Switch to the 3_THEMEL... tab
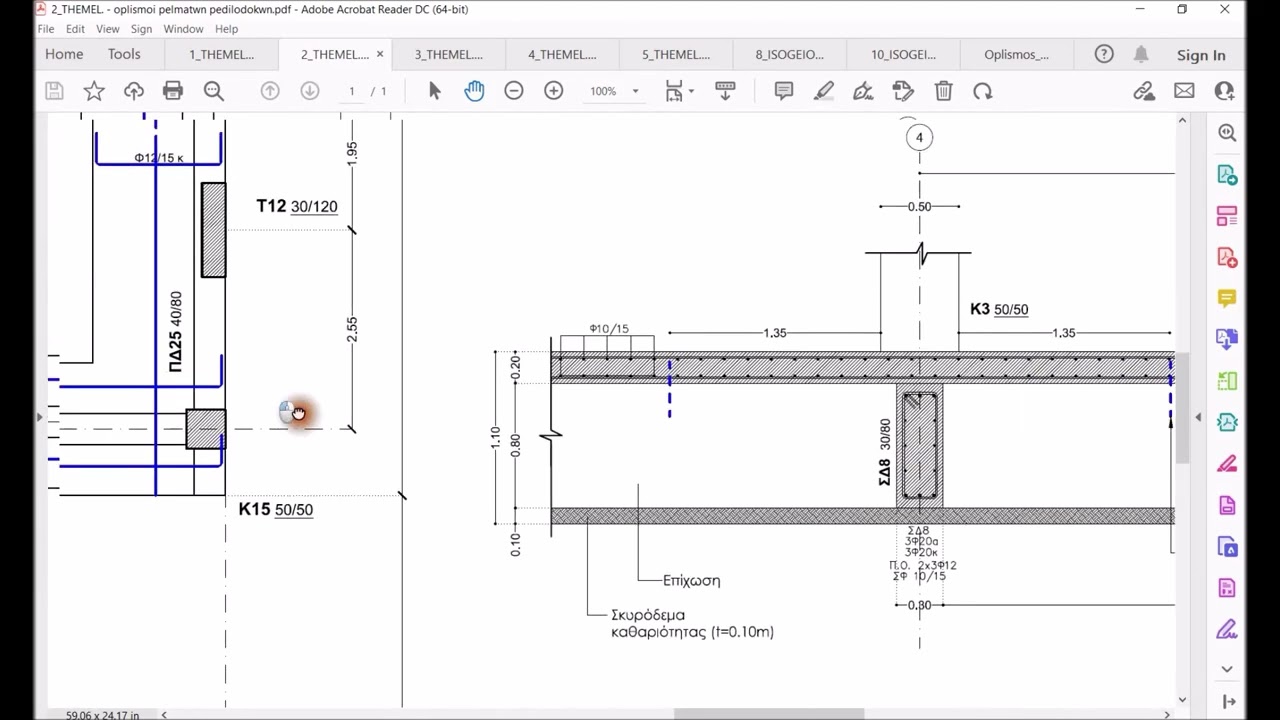 coord(449,54)
